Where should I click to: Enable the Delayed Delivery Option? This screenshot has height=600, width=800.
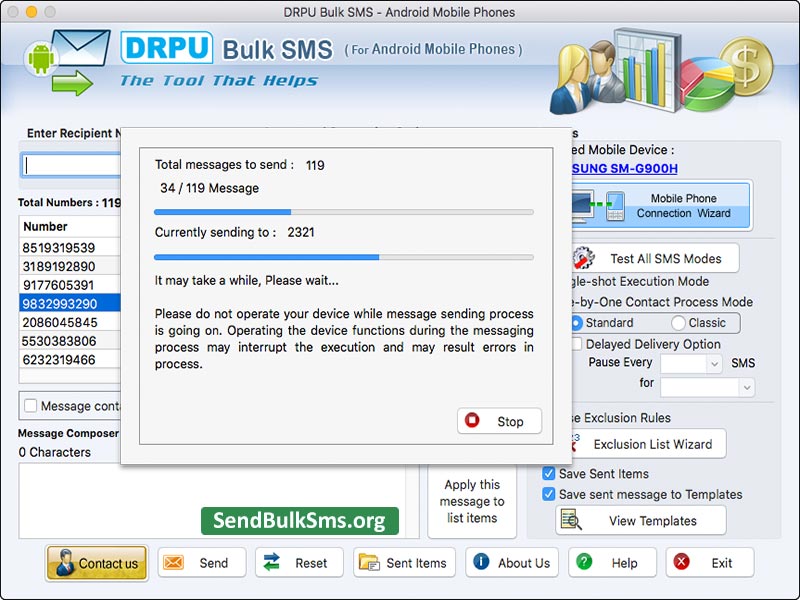pos(577,343)
